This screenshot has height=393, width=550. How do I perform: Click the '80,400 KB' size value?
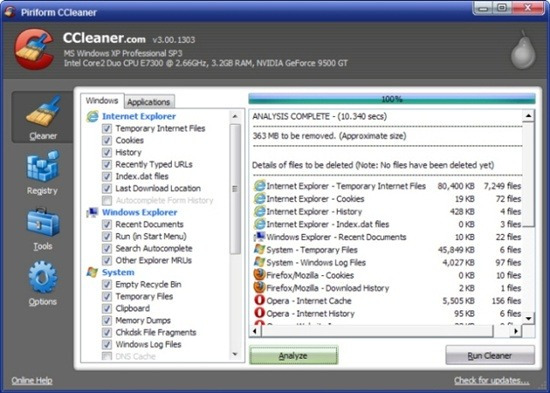(456, 186)
